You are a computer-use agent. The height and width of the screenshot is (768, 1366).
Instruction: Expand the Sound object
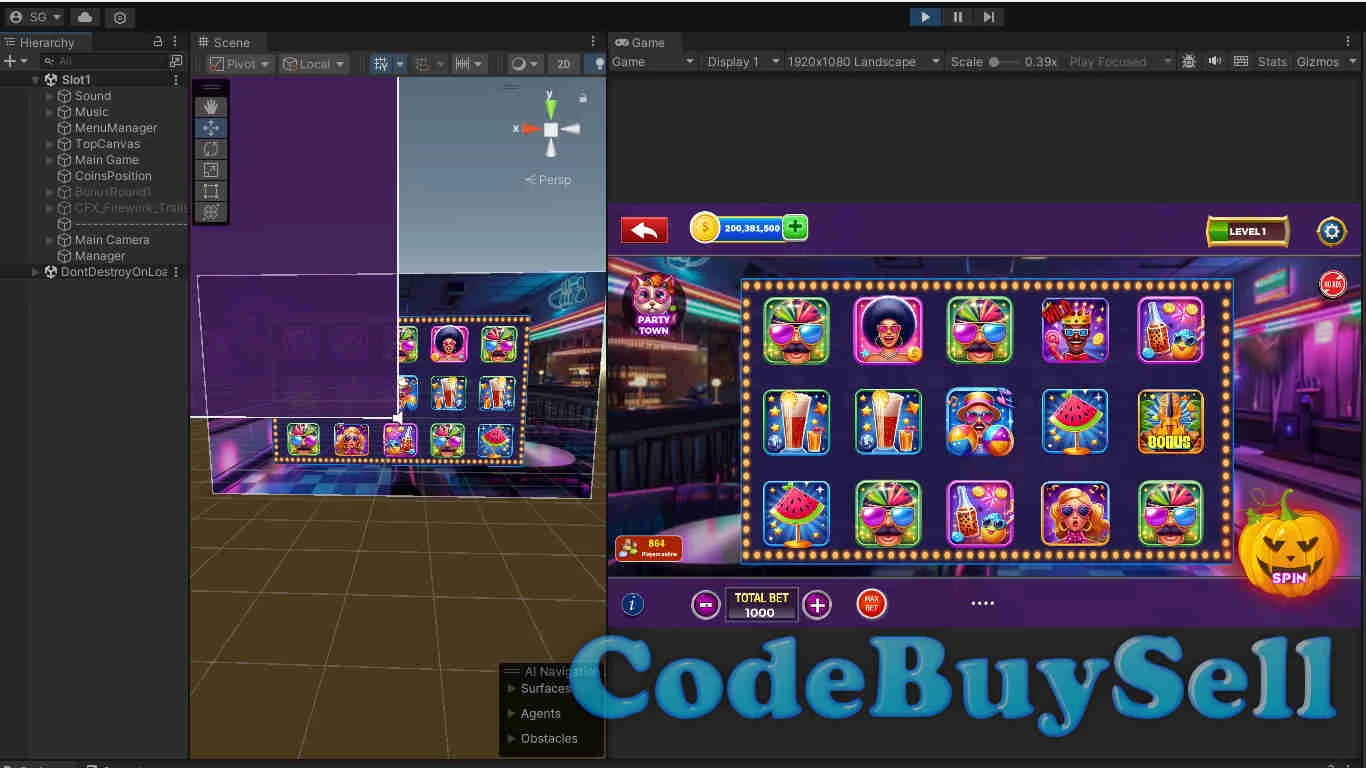50,96
